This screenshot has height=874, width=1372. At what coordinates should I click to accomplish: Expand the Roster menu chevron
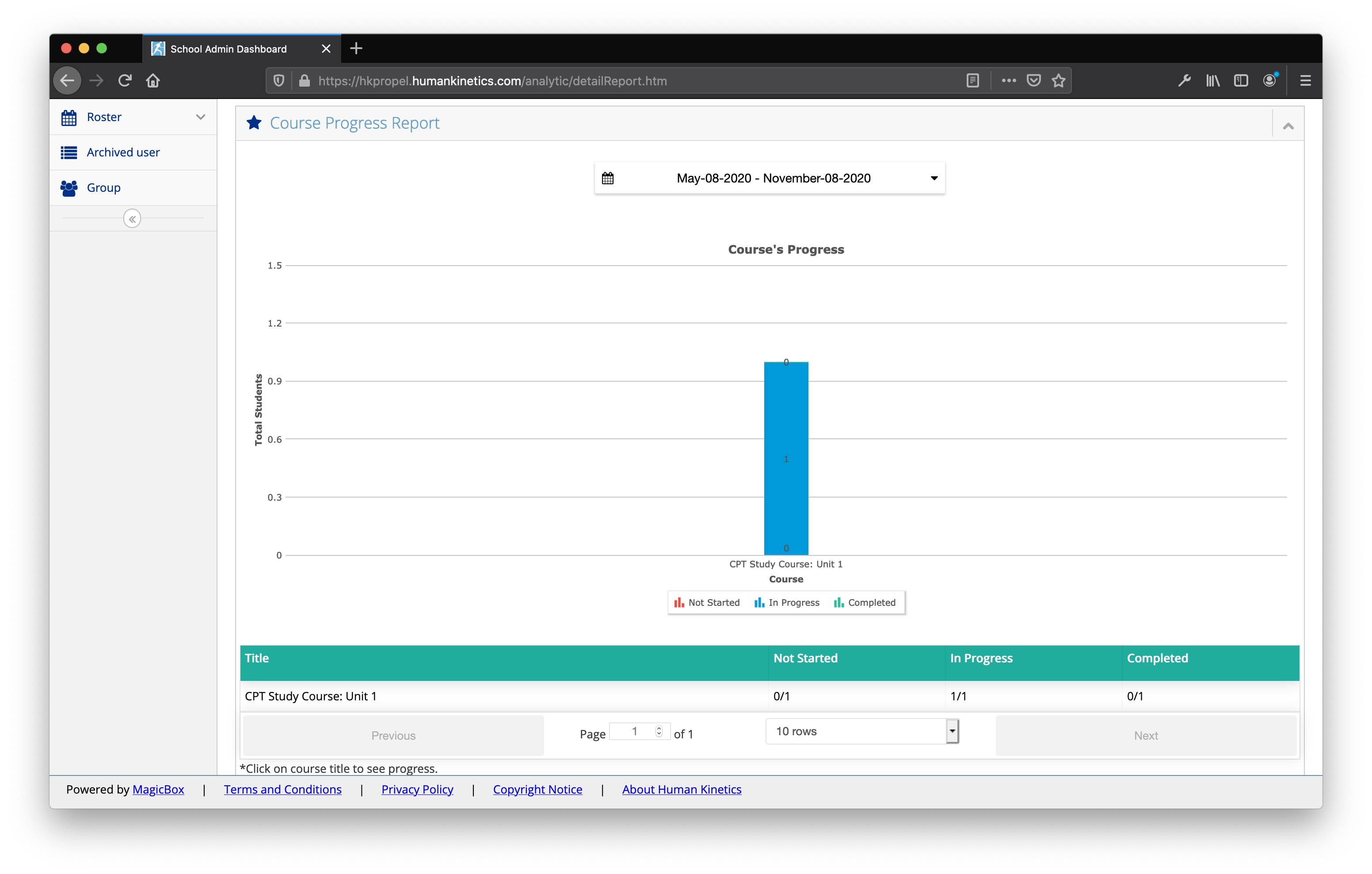coord(201,118)
